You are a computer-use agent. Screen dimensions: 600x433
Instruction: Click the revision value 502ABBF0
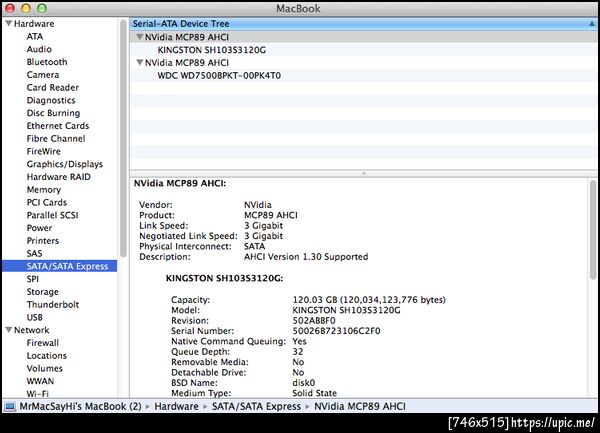(x=314, y=321)
